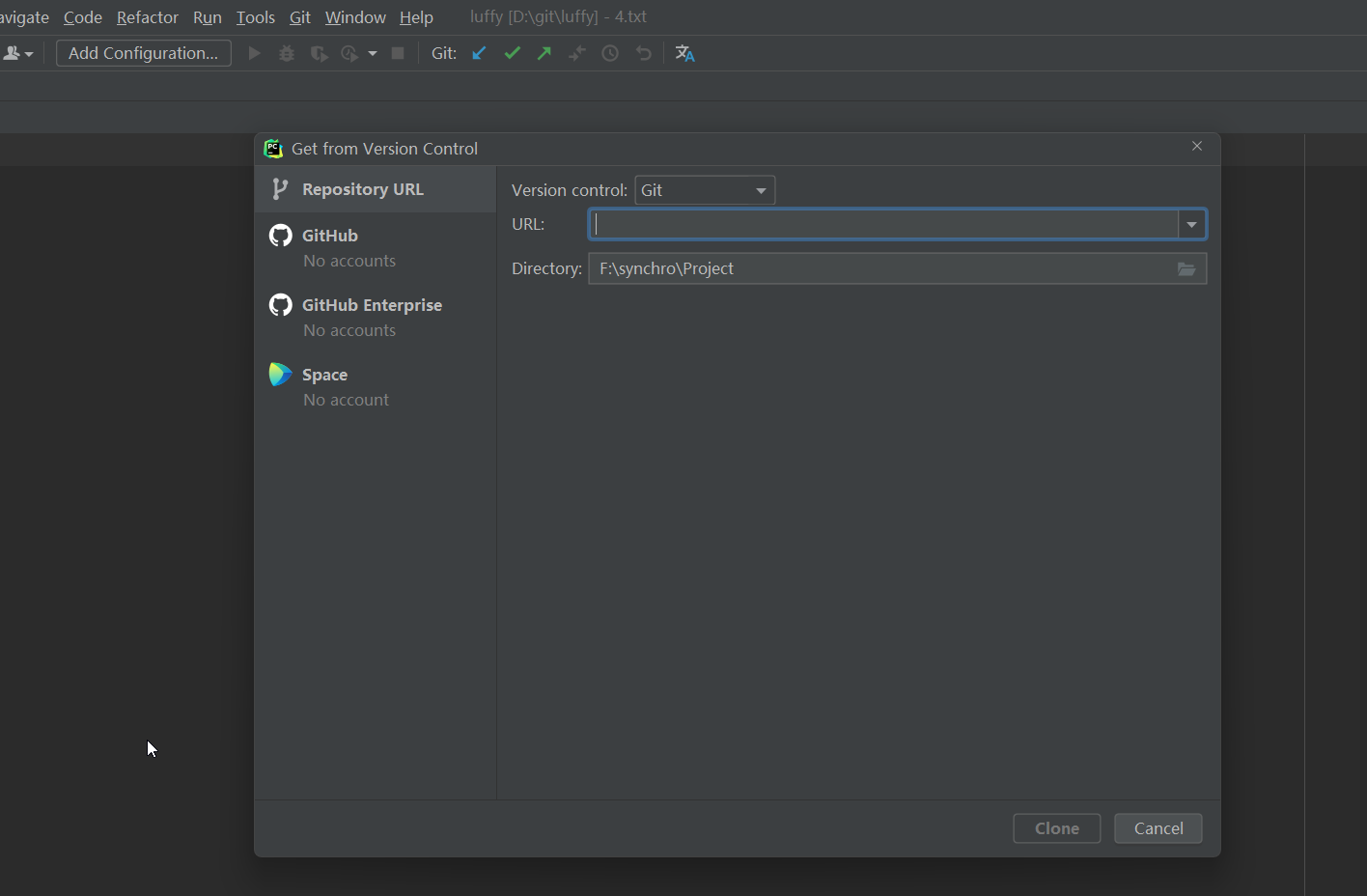The height and width of the screenshot is (896, 1367).
Task: Open the Help menu
Action: tap(416, 17)
